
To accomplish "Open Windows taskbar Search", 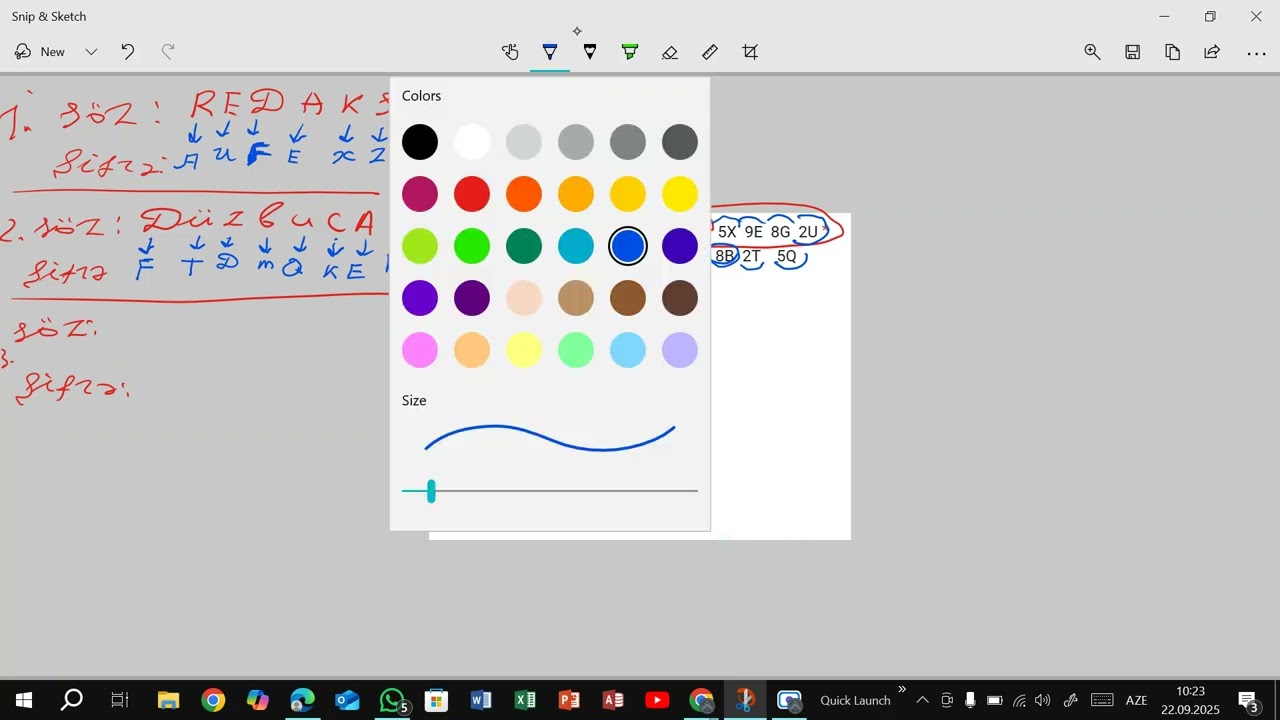I will 72,700.
